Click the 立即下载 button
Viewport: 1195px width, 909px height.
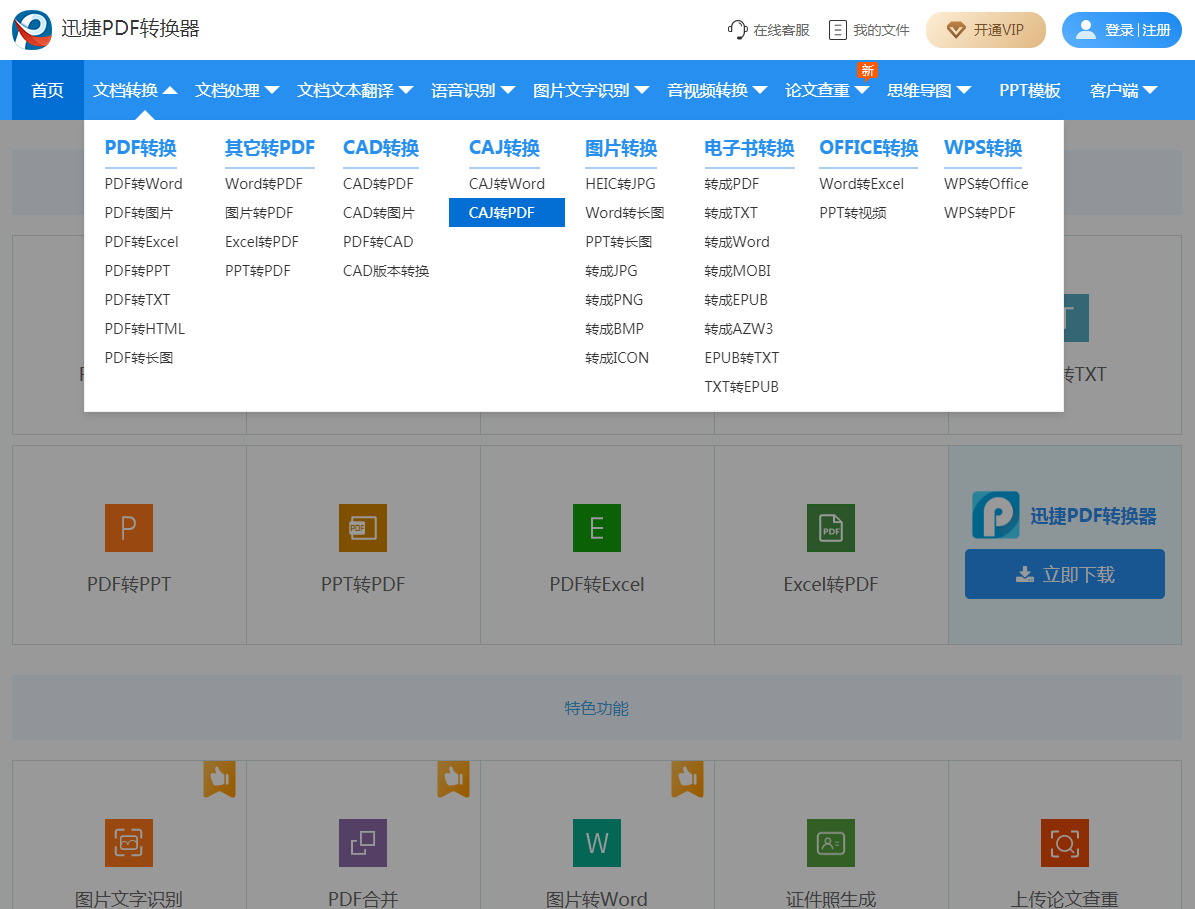coord(1065,574)
